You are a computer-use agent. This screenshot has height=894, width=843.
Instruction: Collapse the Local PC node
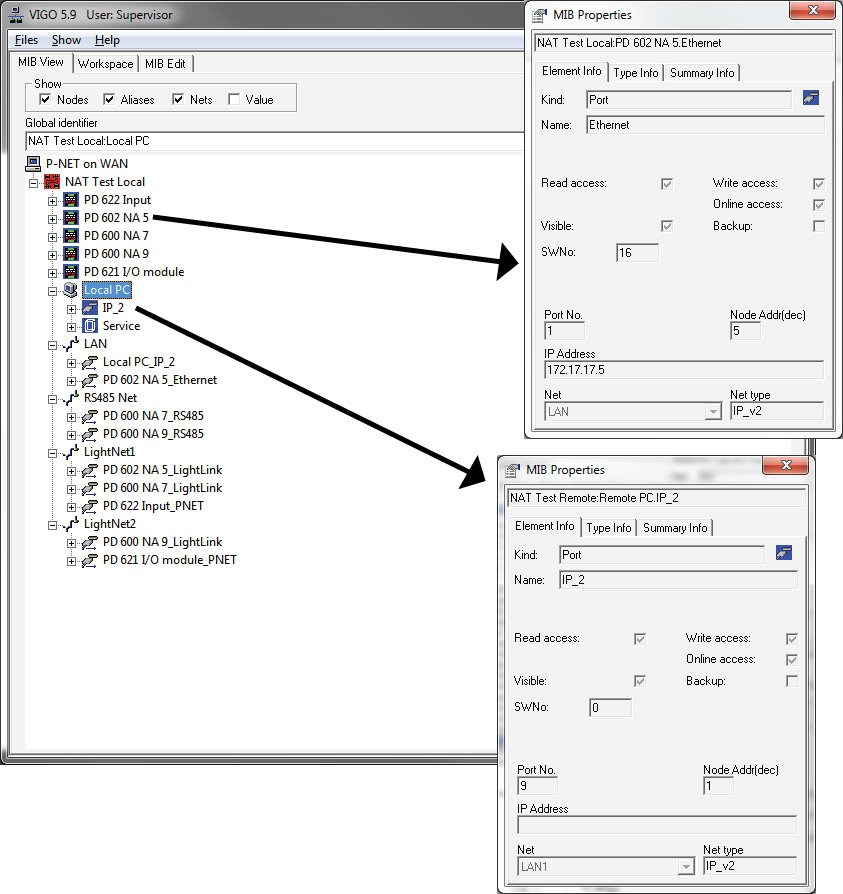pyautogui.click(x=52, y=291)
